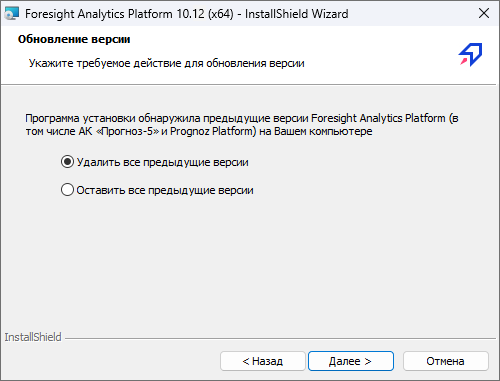Click the installer icon in the title bar

12,14
